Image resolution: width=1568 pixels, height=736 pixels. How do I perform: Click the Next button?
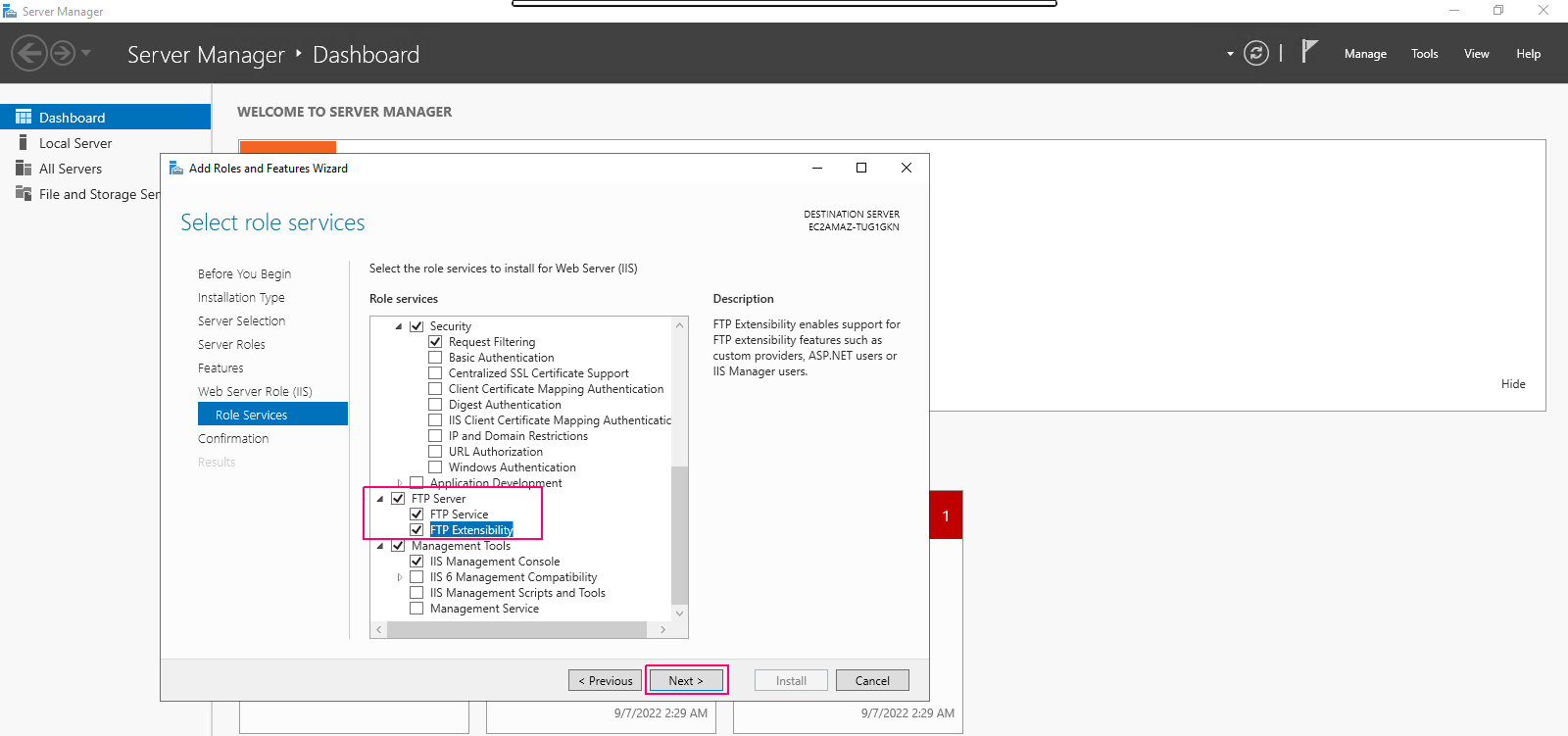[x=686, y=680]
